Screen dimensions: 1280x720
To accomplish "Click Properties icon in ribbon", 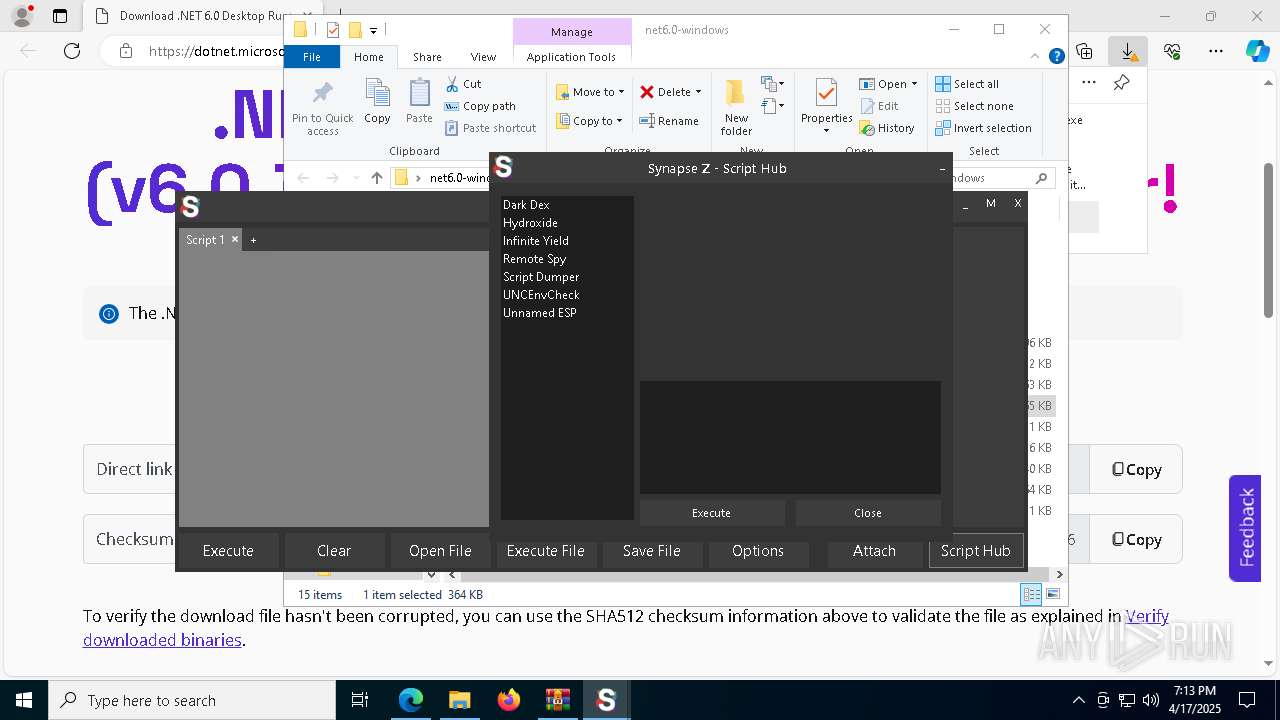I will coord(826,93).
